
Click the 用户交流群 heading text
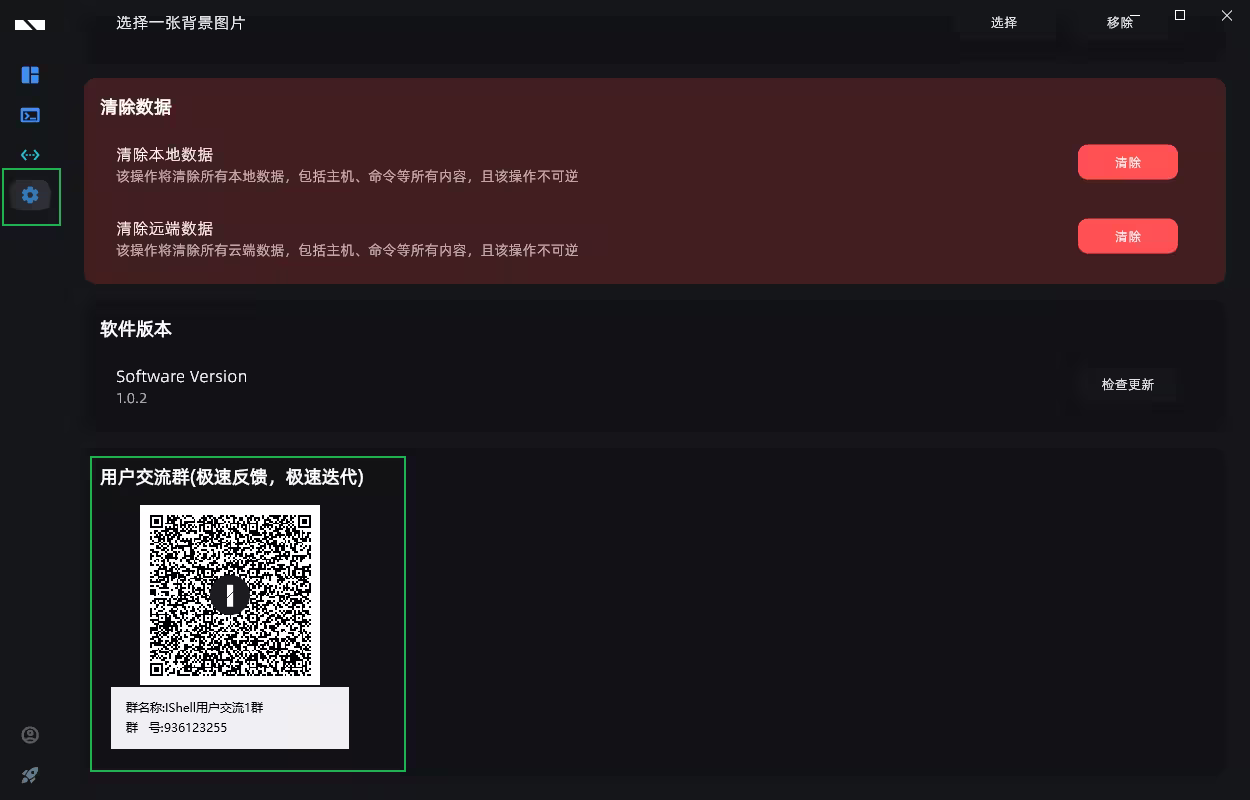[232, 477]
